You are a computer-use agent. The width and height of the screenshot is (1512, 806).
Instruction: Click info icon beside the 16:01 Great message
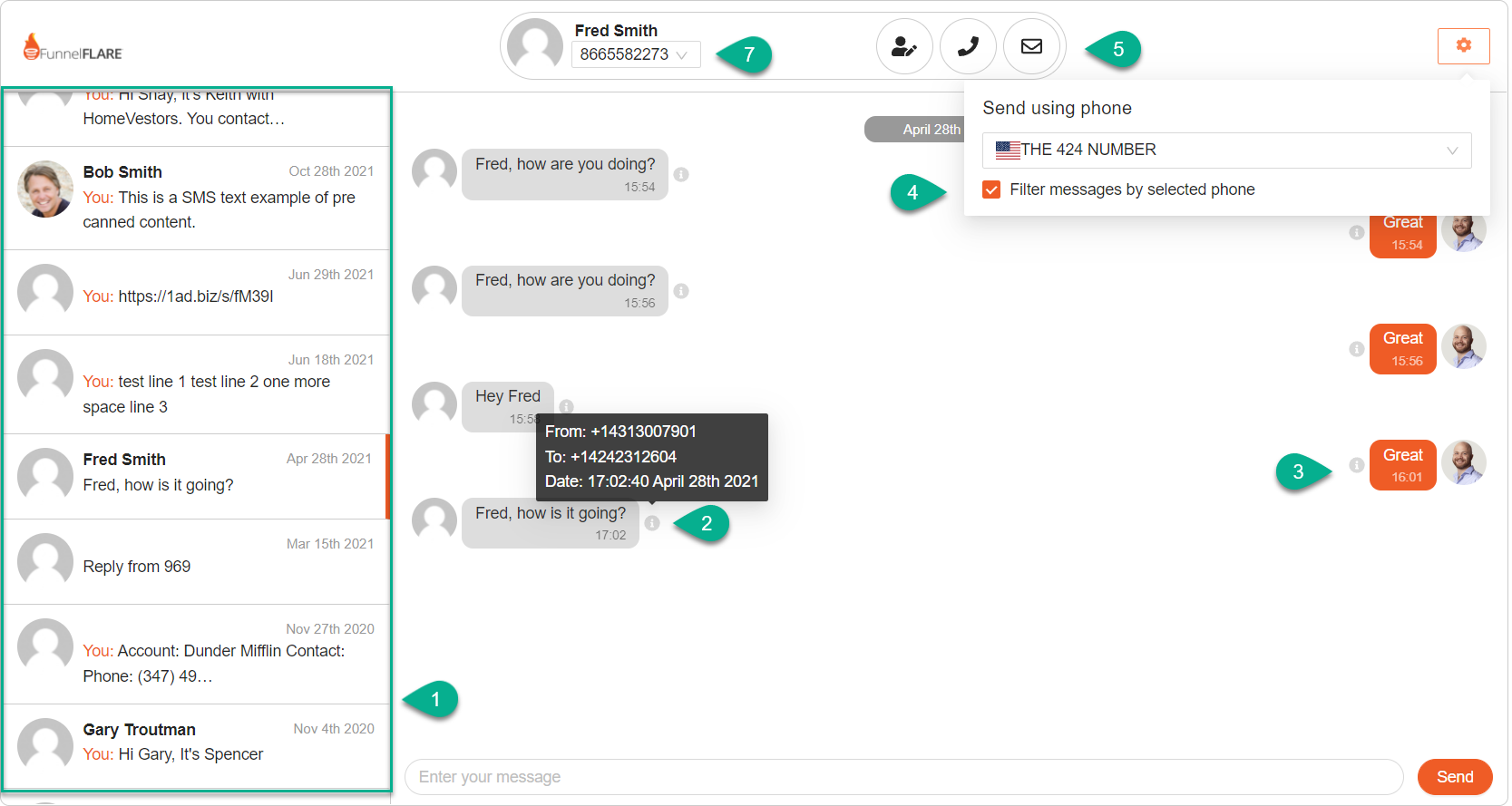[x=1356, y=465]
